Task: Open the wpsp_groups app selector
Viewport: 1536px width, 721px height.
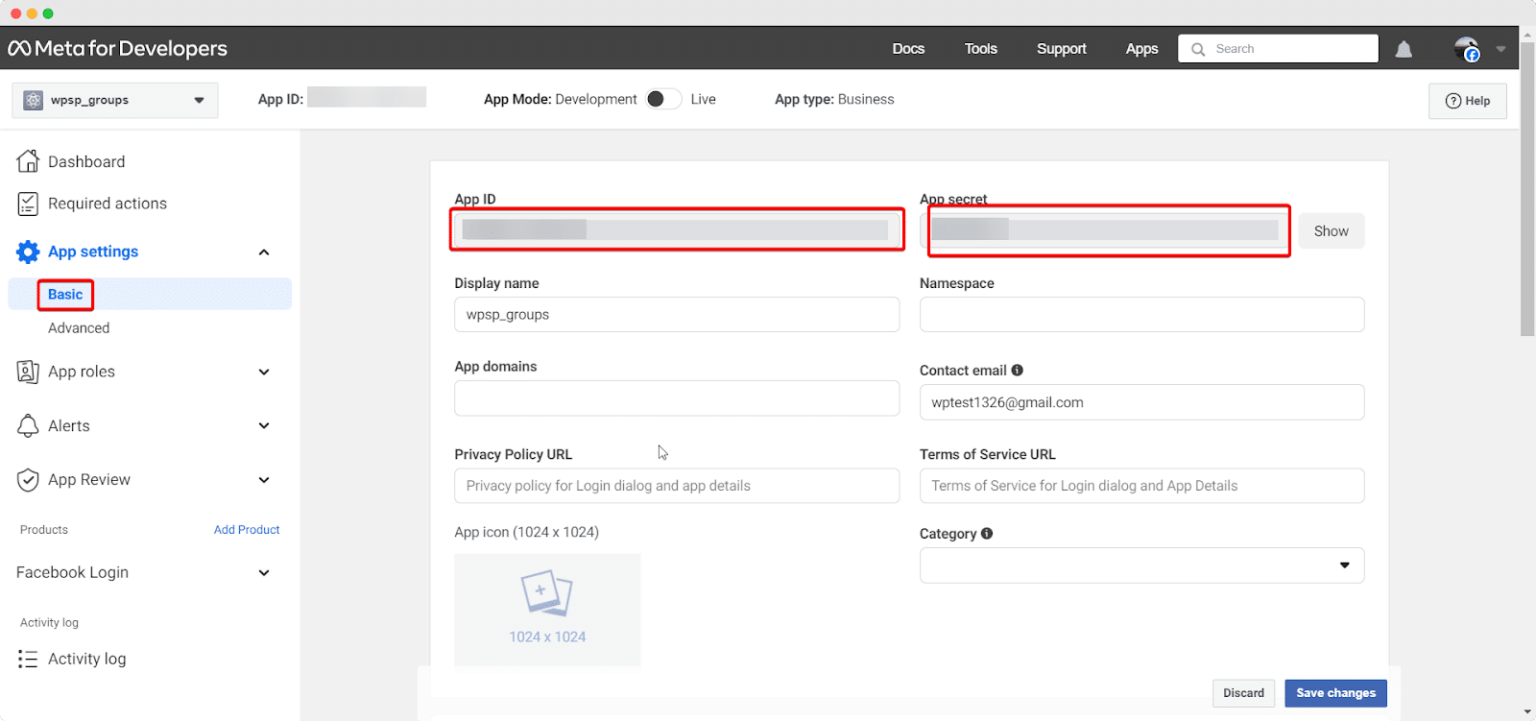Action: point(113,100)
